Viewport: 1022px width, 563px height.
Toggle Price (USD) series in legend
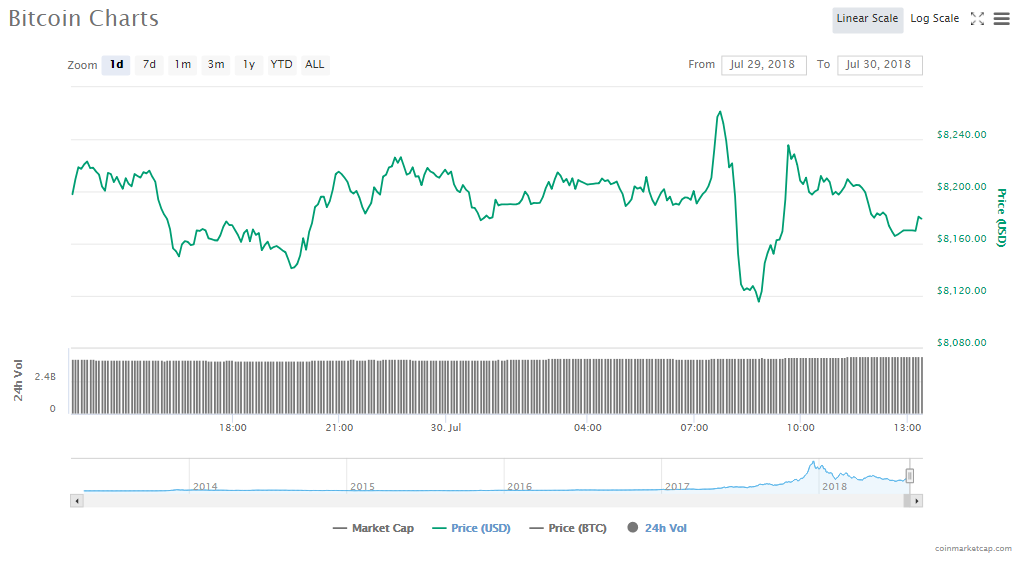(471, 528)
